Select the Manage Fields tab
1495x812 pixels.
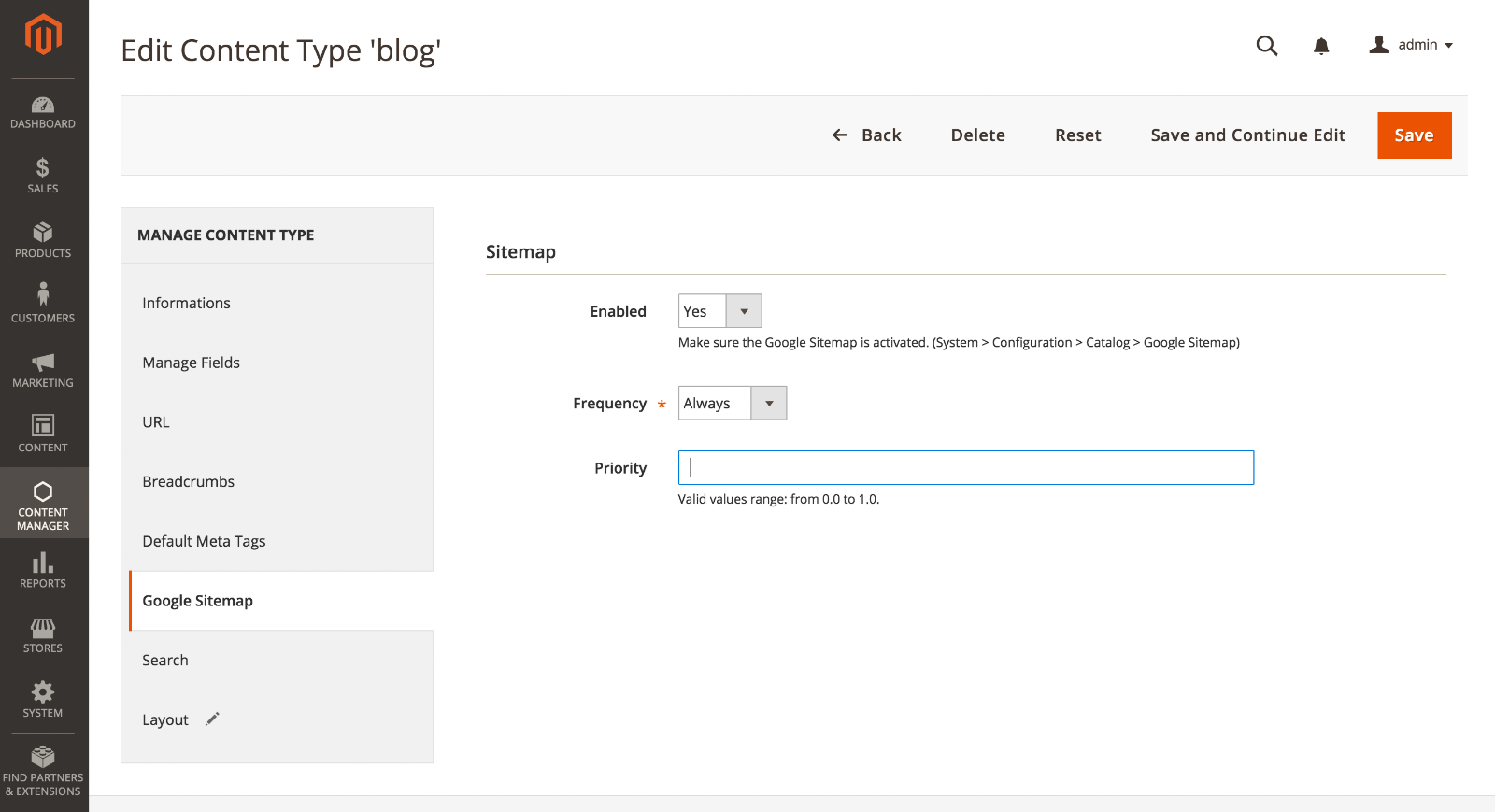pos(191,363)
